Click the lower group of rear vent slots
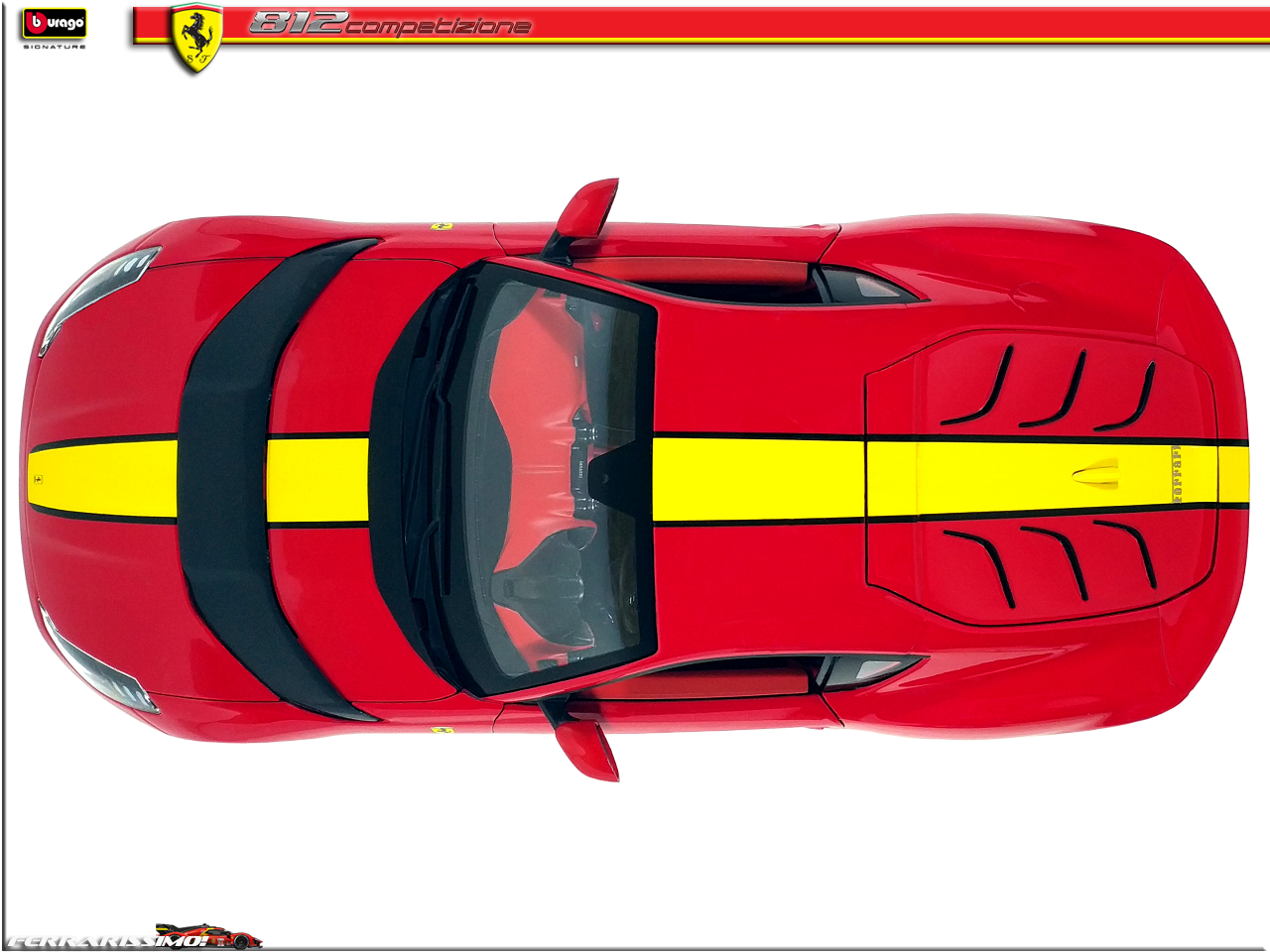The width and height of the screenshot is (1270, 952). tap(1052, 565)
